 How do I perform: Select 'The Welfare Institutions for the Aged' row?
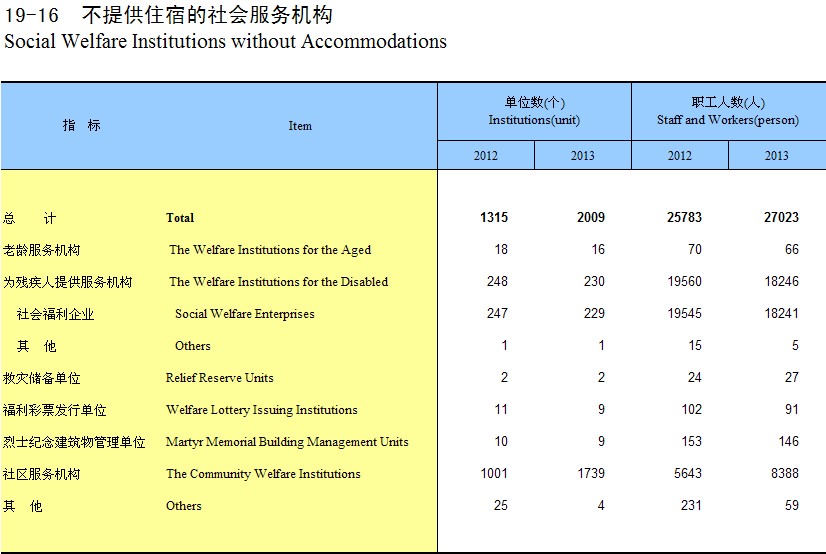[269, 250]
